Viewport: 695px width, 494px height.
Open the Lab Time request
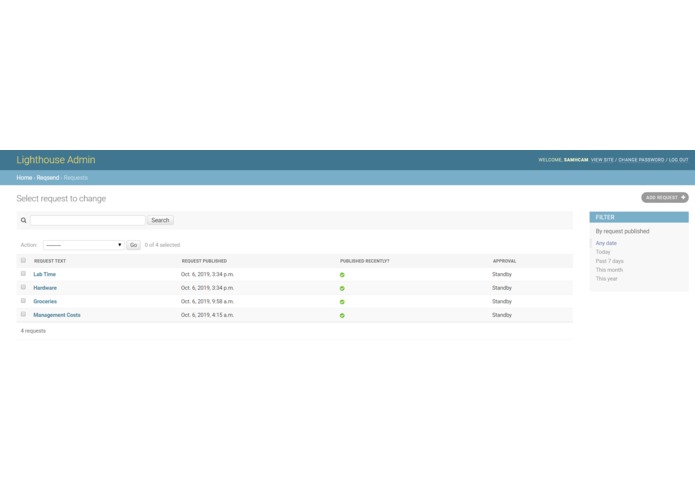(x=44, y=274)
